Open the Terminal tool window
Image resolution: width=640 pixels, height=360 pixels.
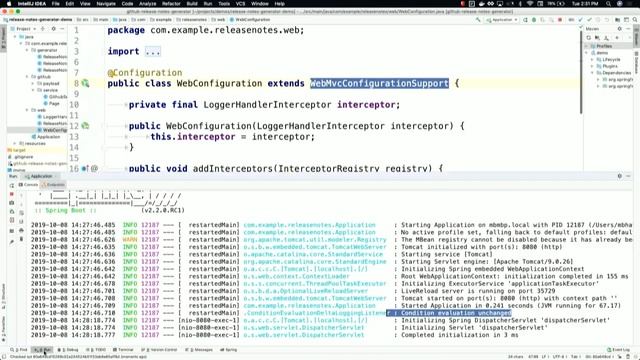pyautogui.click(x=123, y=350)
